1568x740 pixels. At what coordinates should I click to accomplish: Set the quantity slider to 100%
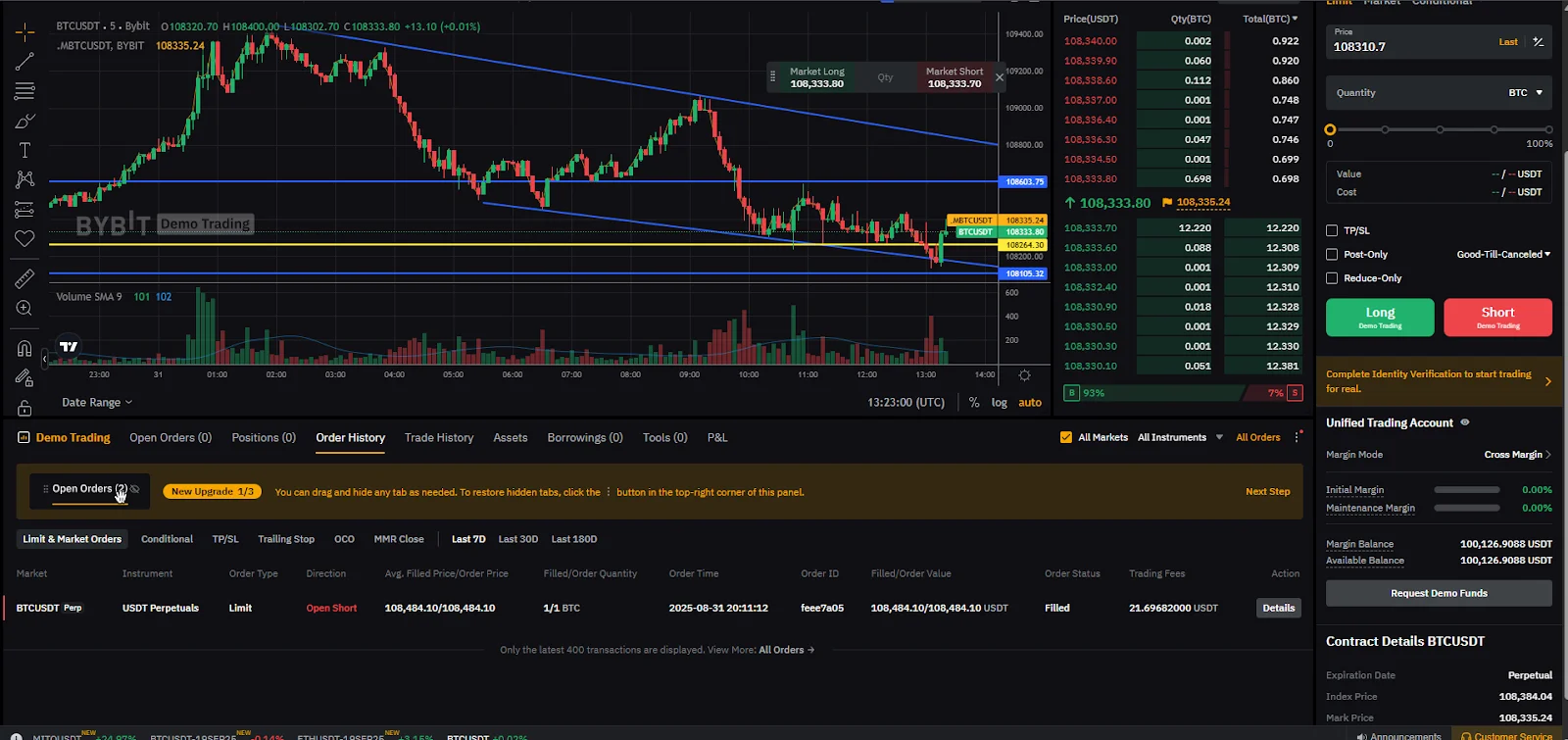(1548, 129)
